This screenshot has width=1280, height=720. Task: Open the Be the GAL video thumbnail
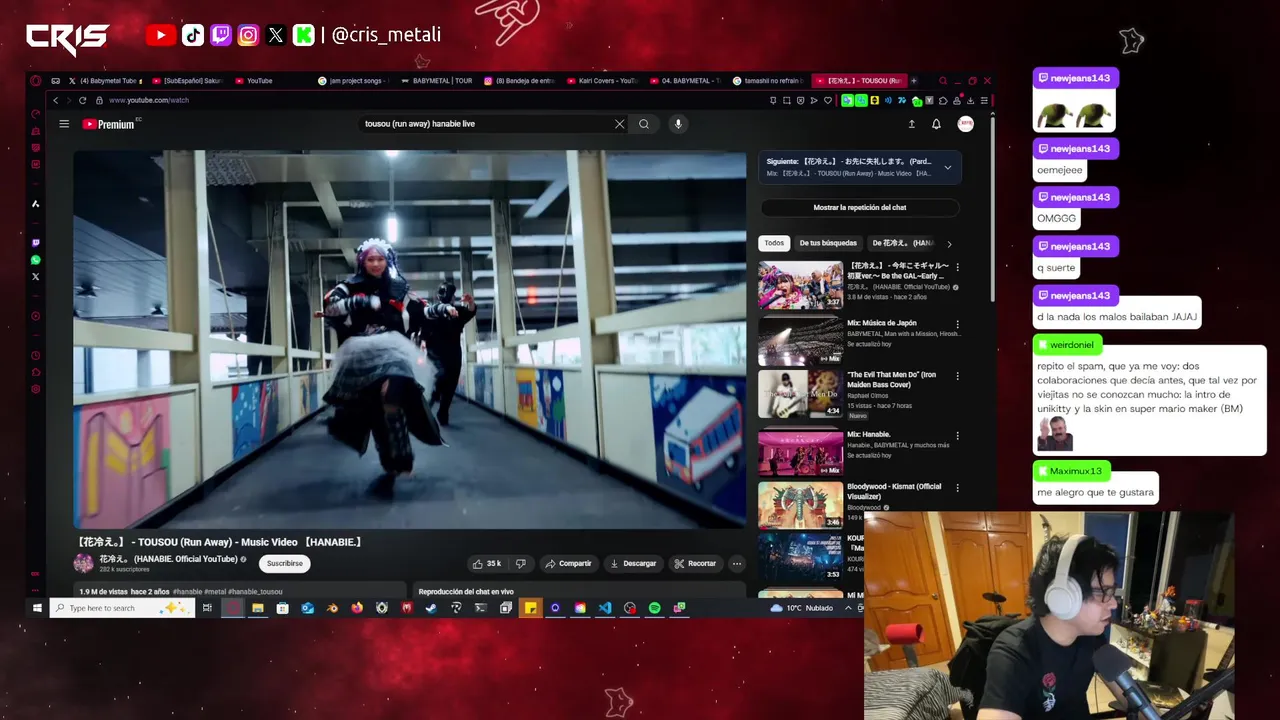click(800, 285)
